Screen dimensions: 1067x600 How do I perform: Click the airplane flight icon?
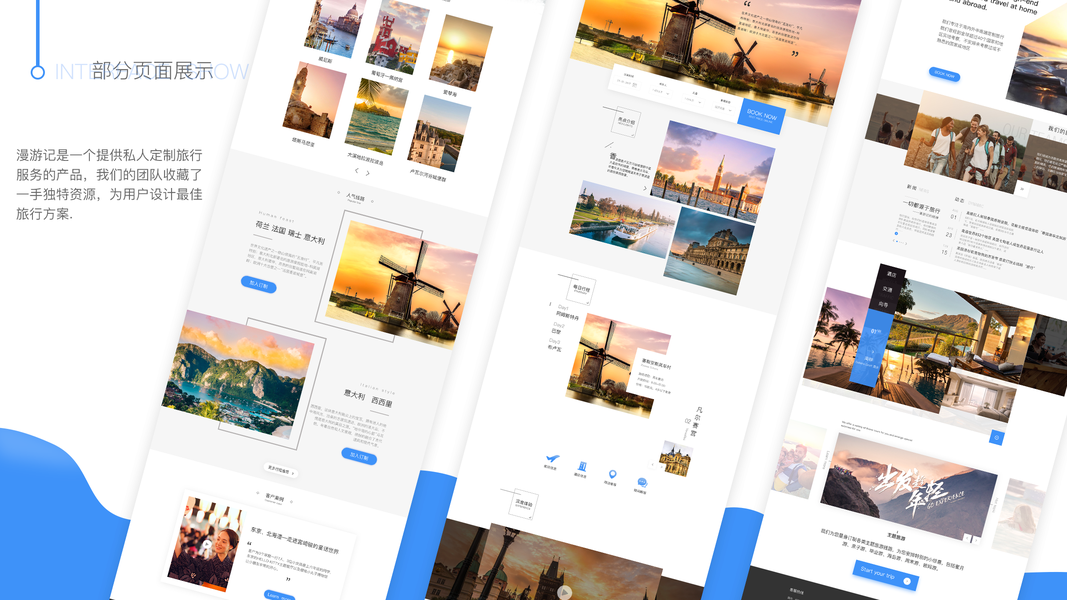552,460
